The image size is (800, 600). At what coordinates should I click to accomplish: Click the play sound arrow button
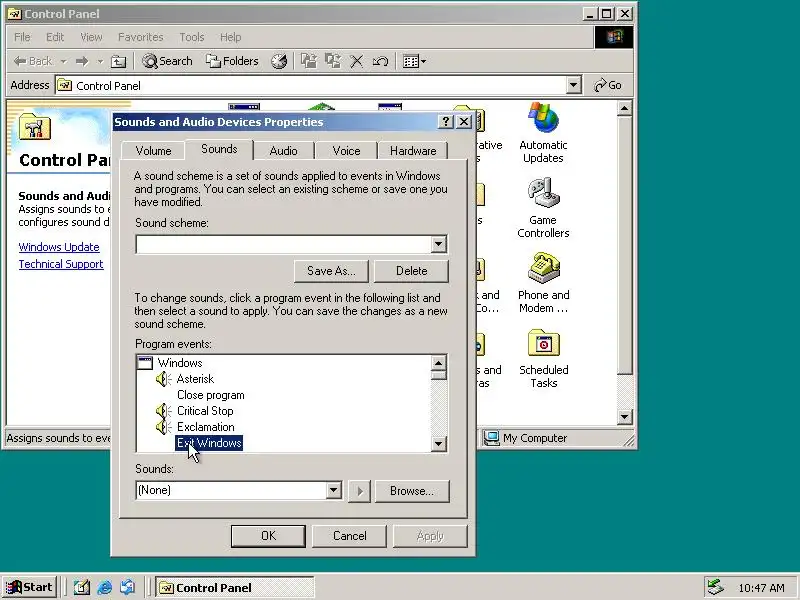360,491
